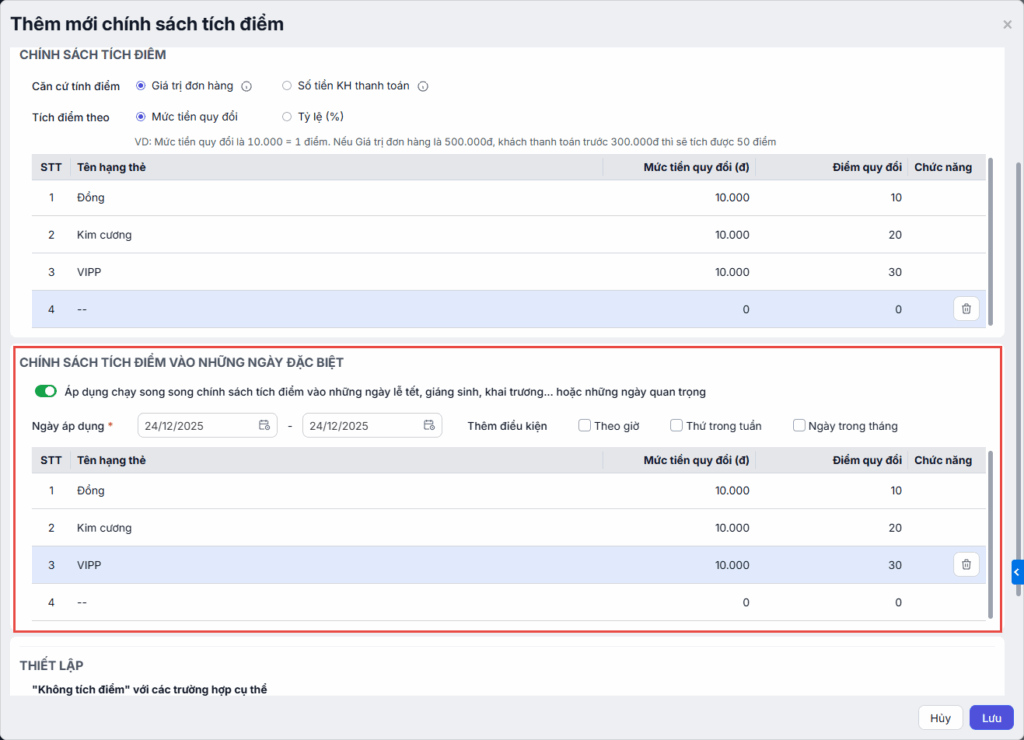This screenshot has width=1024, height=740.
Task: Delete row 4 in the top policy table
Action: pyautogui.click(x=966, y=309)
